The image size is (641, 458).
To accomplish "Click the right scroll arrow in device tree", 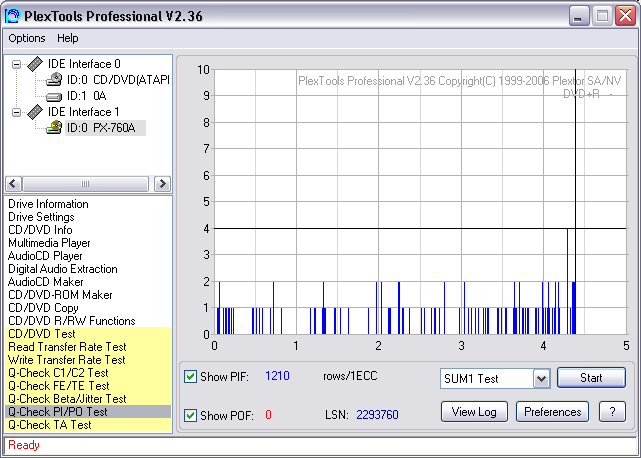I will pos(162,184).
